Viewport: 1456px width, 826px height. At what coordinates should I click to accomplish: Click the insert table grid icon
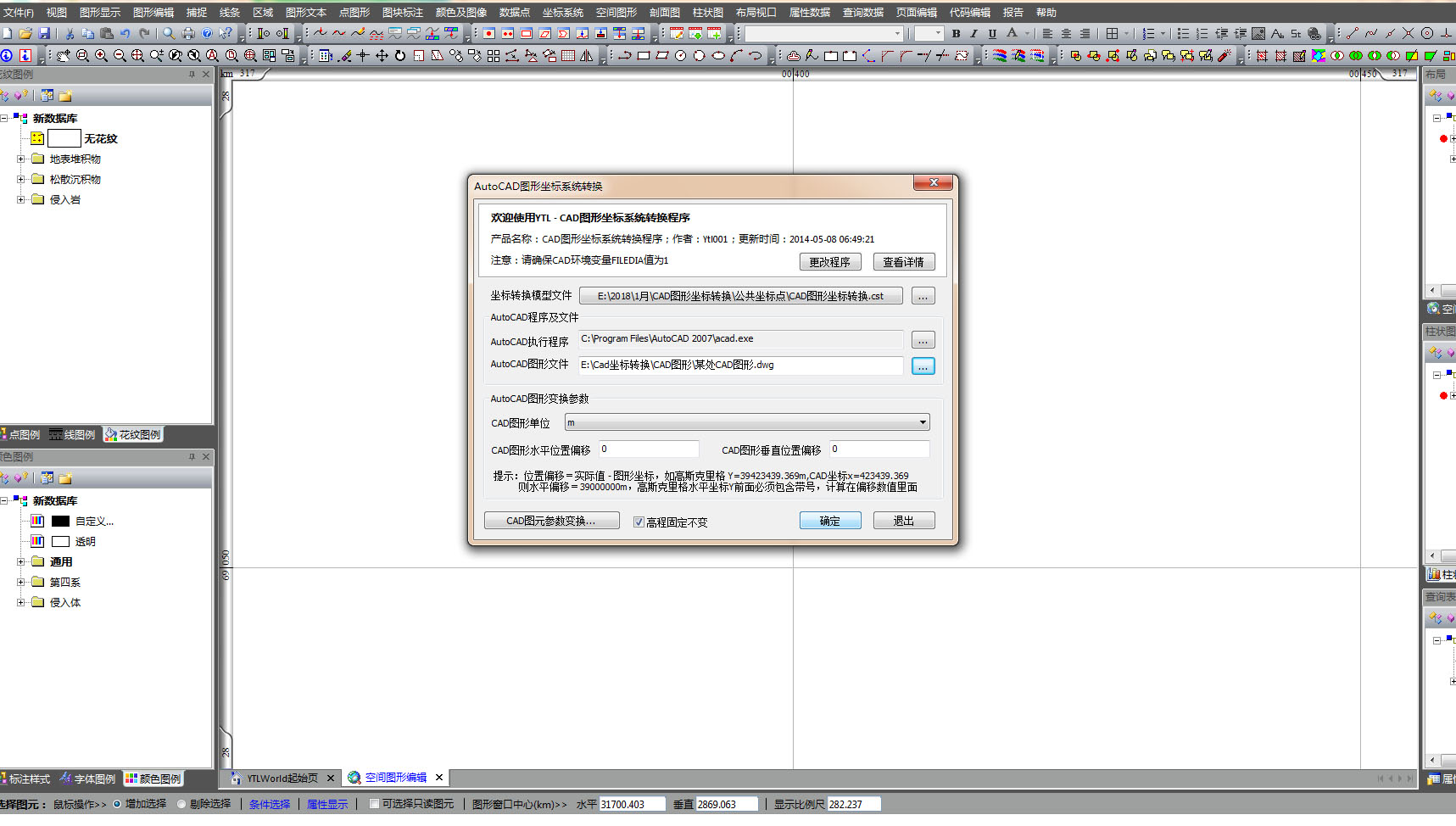click(1112, 34)
